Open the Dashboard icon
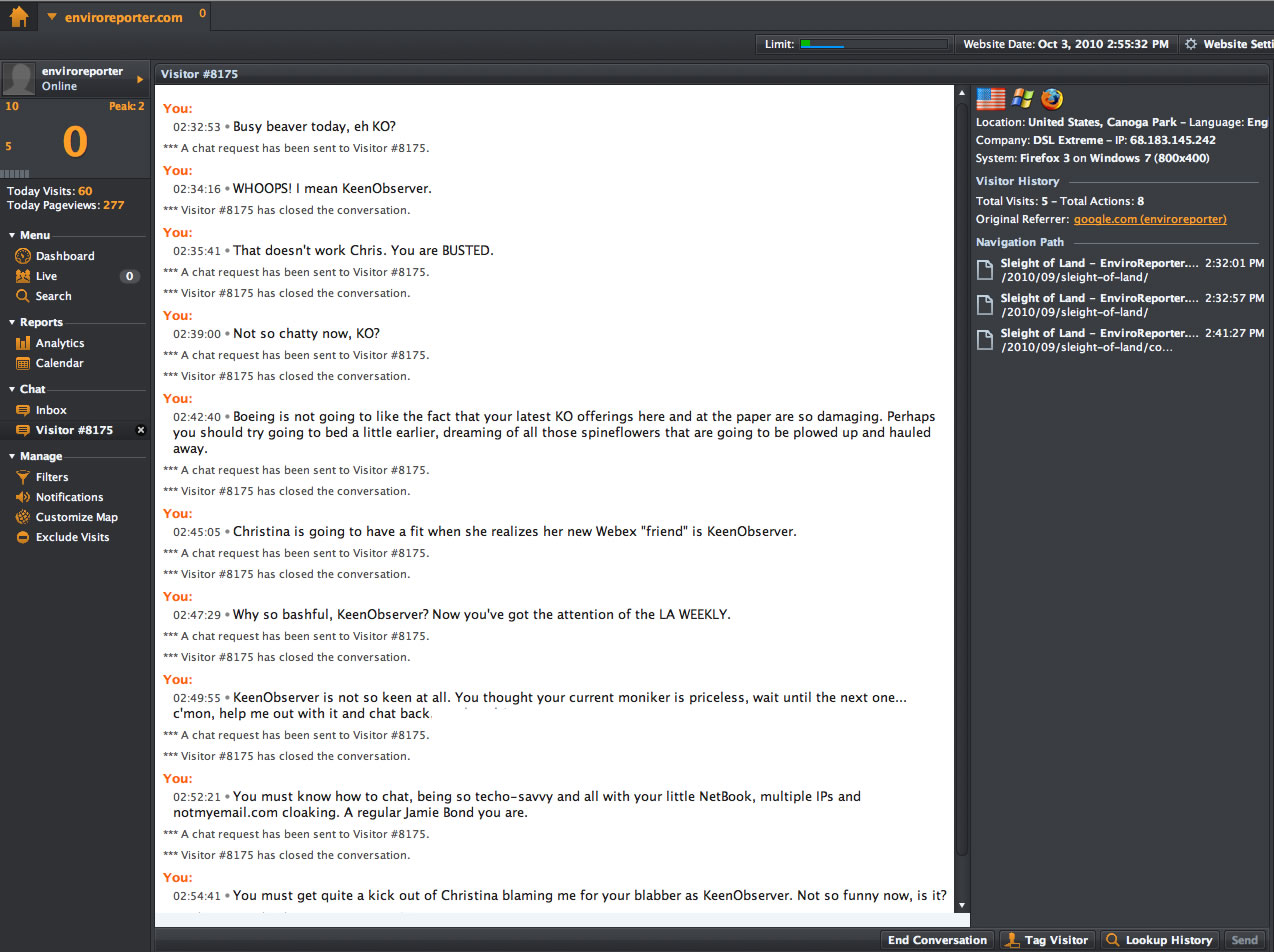The height and width of the screenshot is (952, 1274). pos(23,256)
